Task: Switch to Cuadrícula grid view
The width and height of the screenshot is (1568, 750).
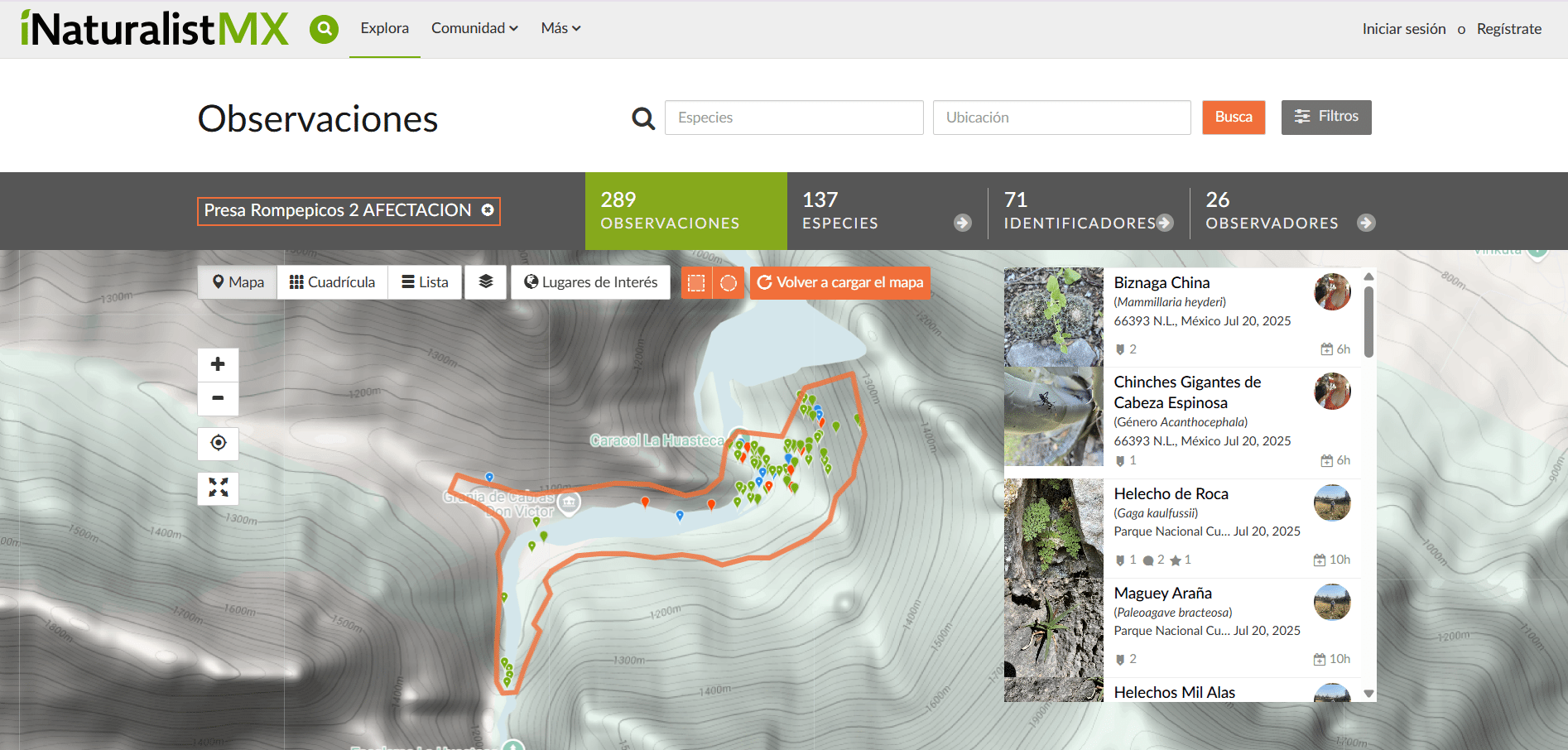Action: (332, 282)
